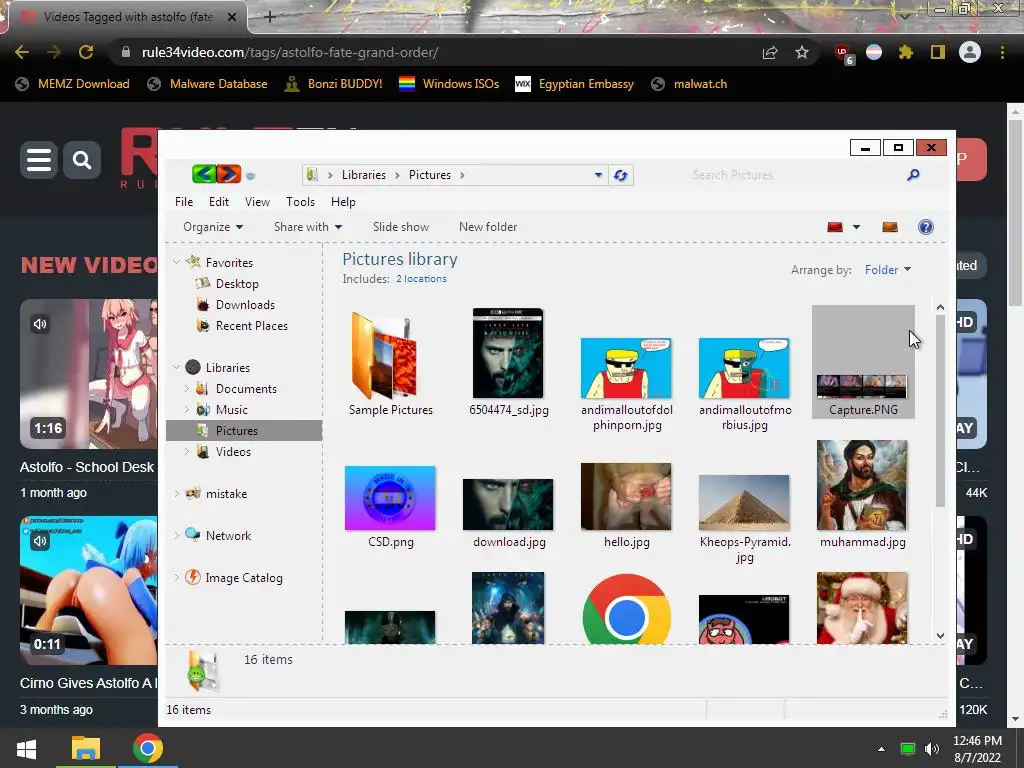Open the Malware Database bookmark
1024x768 pixels.
coord(208,84)
